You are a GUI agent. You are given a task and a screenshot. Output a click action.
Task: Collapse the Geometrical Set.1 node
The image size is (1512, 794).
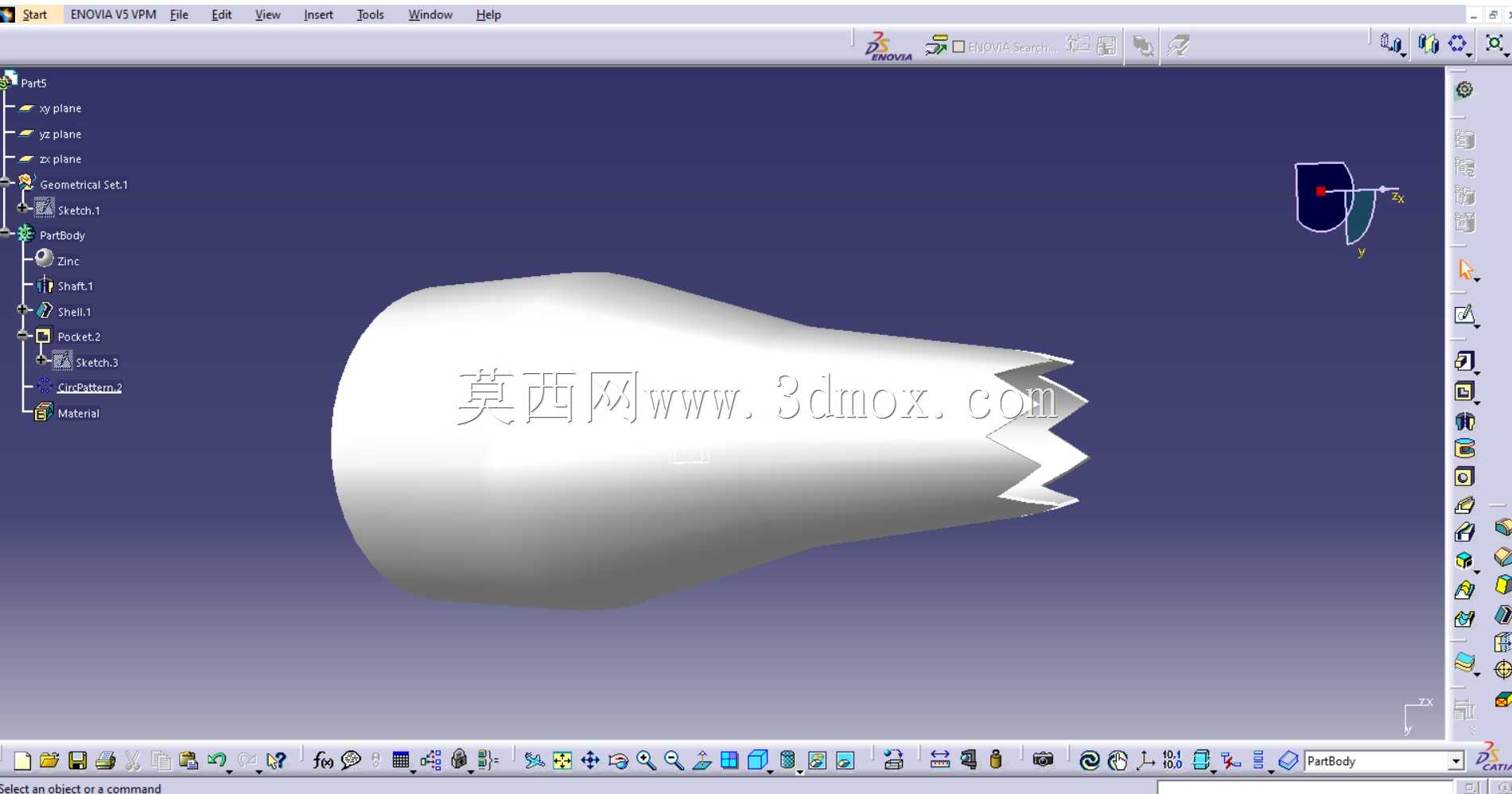[x=6, y=182]
